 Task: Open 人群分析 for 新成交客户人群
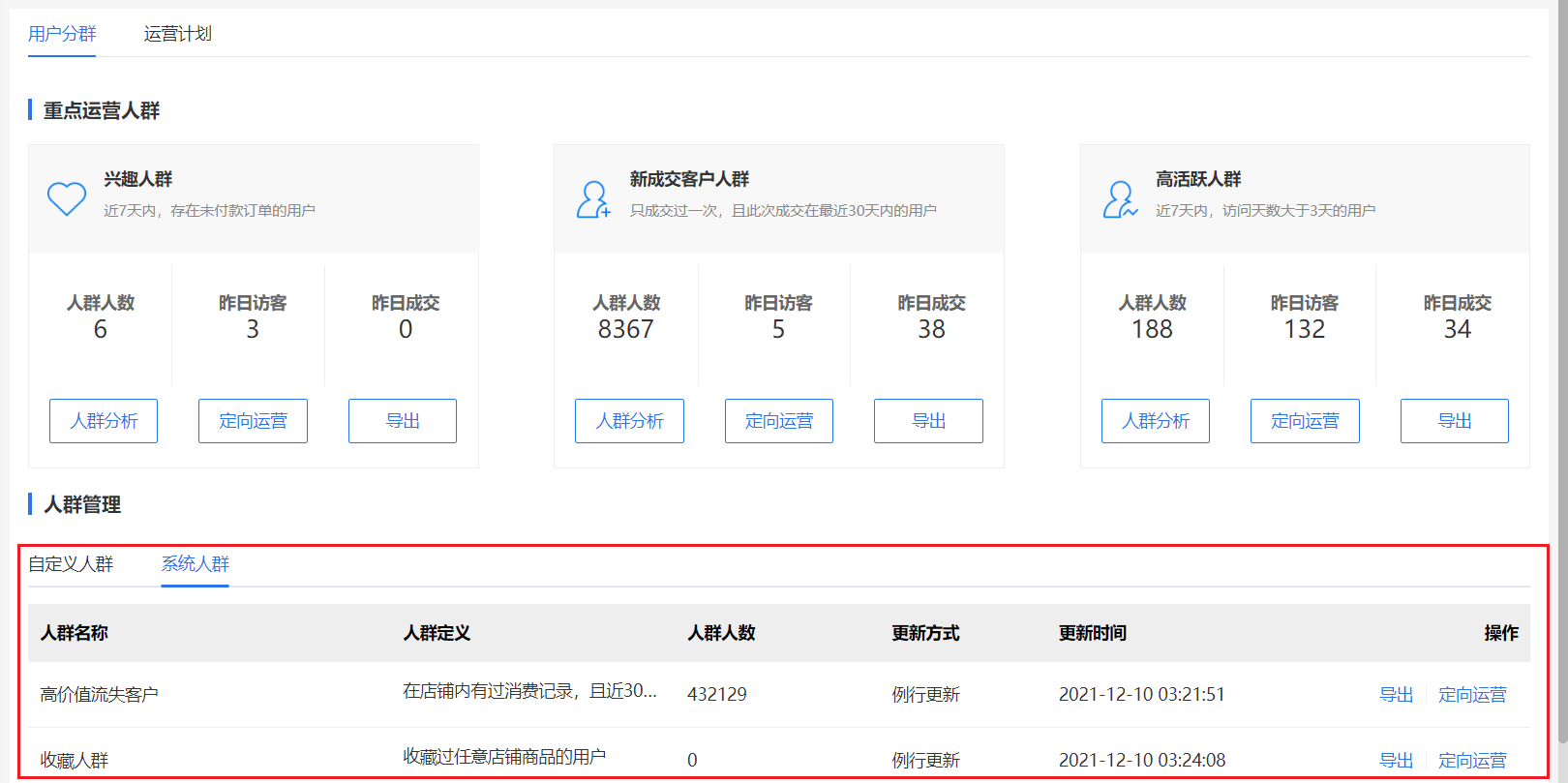point(629,421)
